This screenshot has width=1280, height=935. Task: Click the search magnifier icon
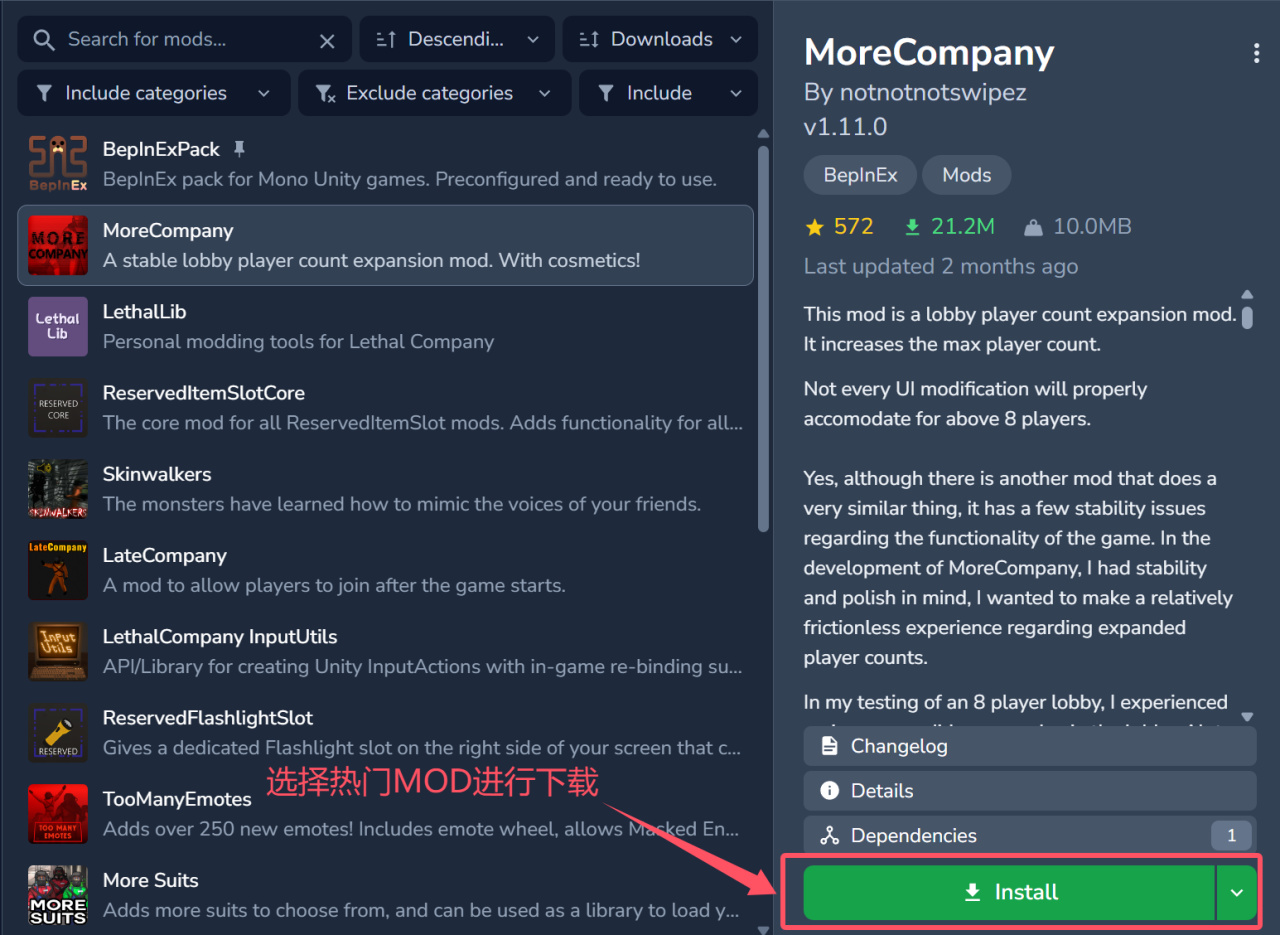(x=43, y=40)
